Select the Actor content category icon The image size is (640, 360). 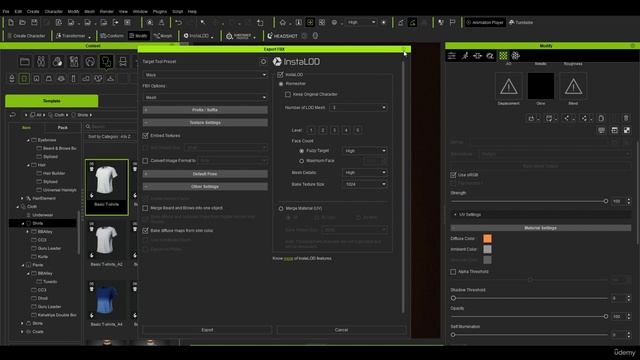coord(41,62)
